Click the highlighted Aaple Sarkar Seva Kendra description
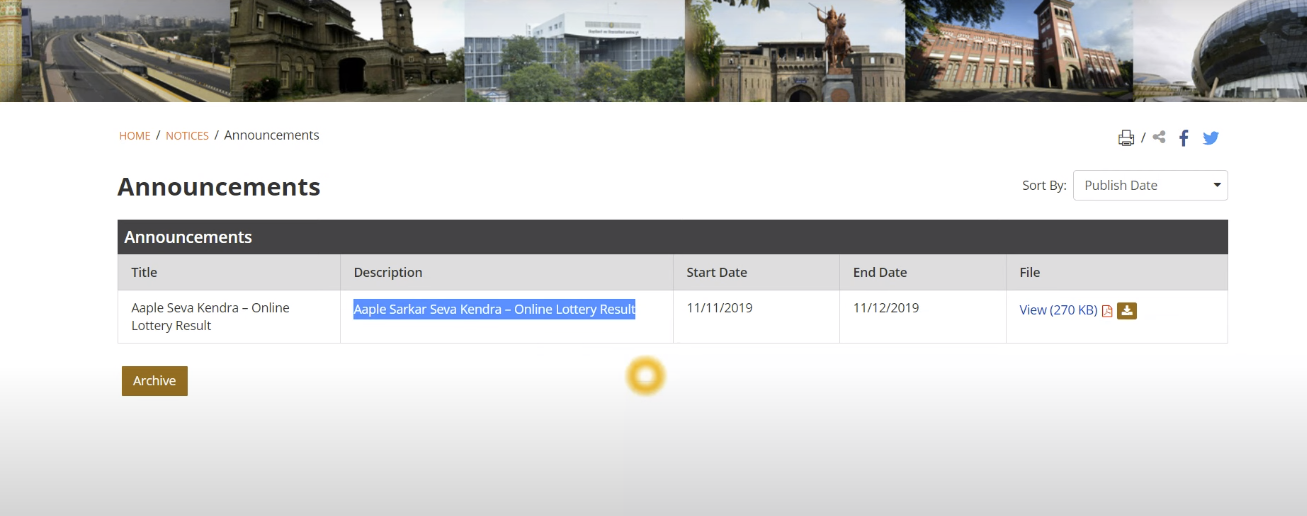Viewport: 1307px width, 516px height. [x=494, y=309]
